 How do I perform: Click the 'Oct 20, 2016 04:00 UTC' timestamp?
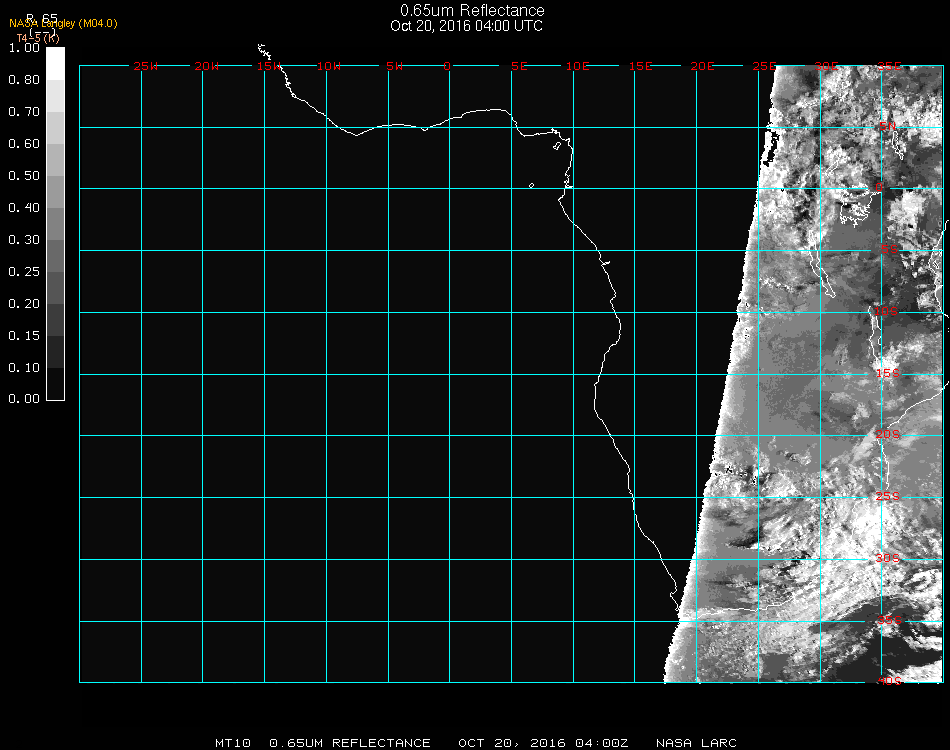point(466,26)
